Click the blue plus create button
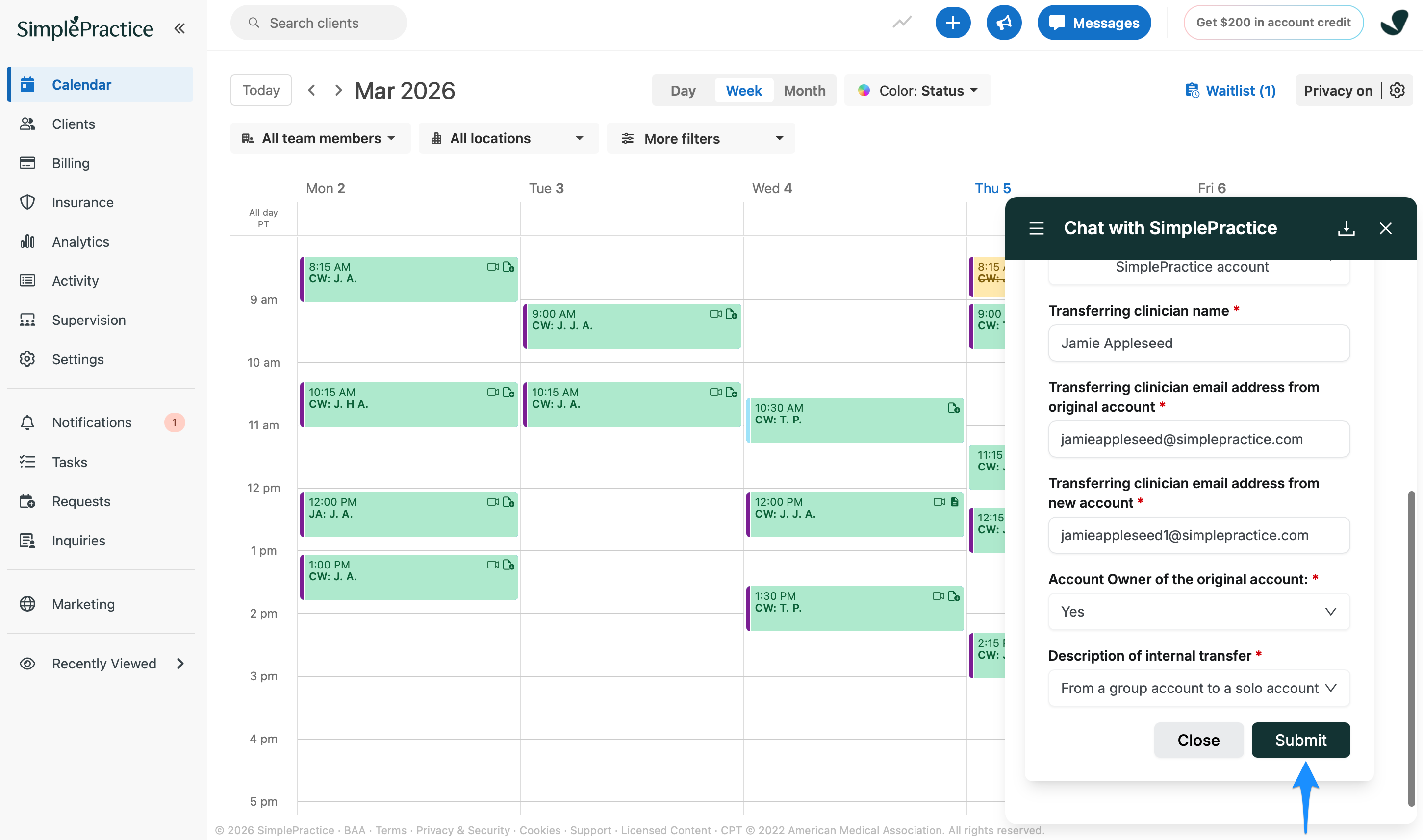1423x840 pixels. (952, 23)
